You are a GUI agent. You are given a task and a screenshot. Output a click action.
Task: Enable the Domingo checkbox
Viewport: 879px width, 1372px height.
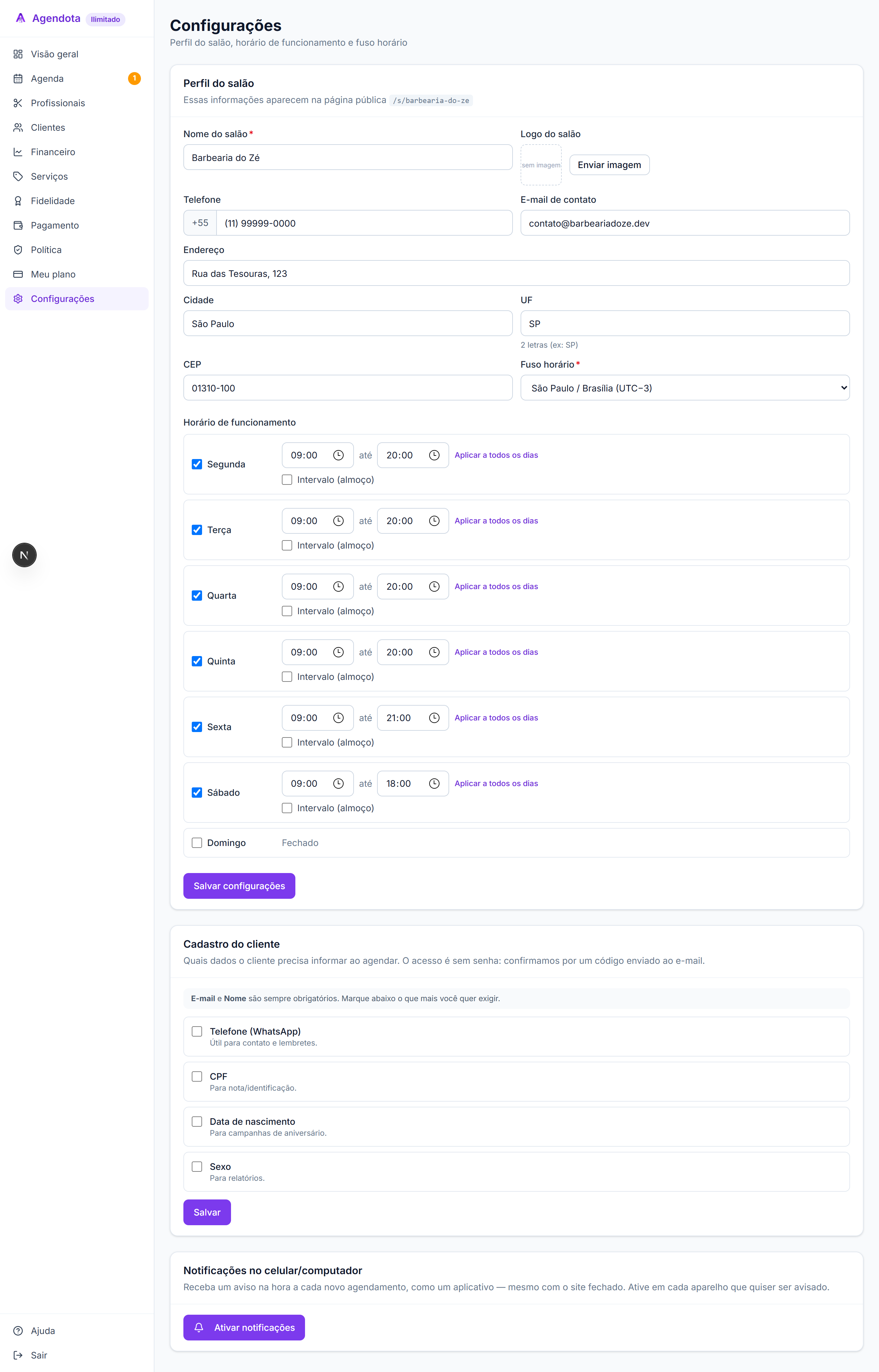197,843
